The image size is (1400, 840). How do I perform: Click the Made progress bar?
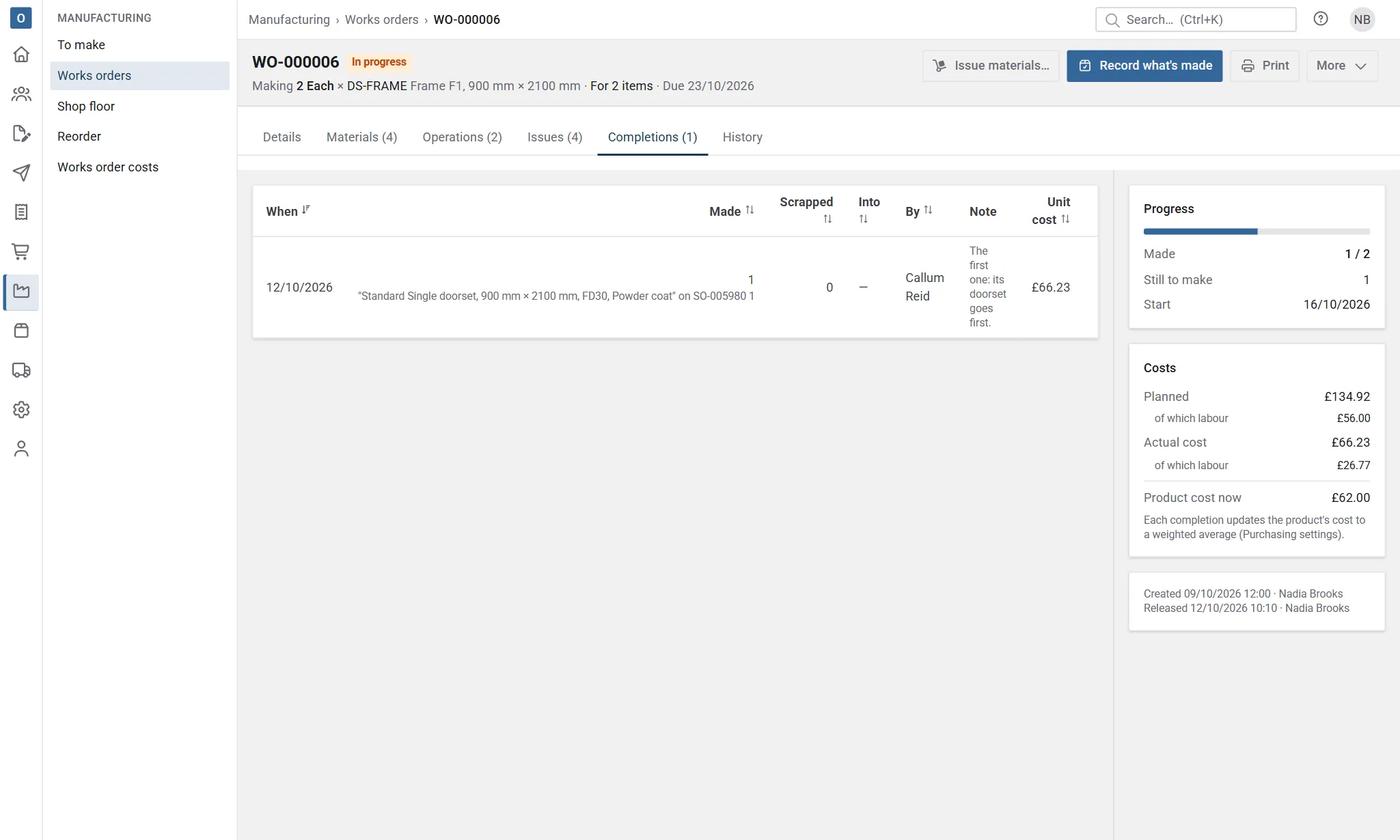(x=1257, y=232)
